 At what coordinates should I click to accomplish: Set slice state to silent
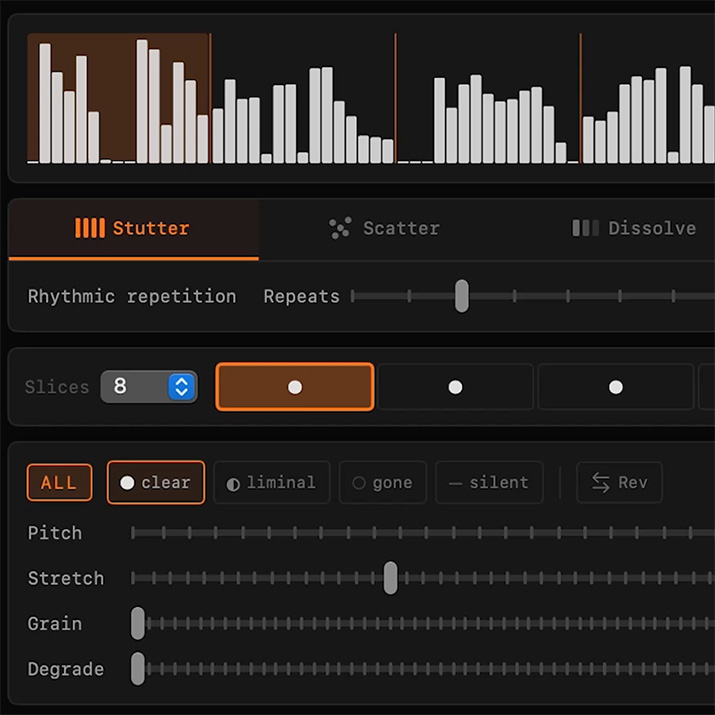pyautogui.click(x=489, y=483)
